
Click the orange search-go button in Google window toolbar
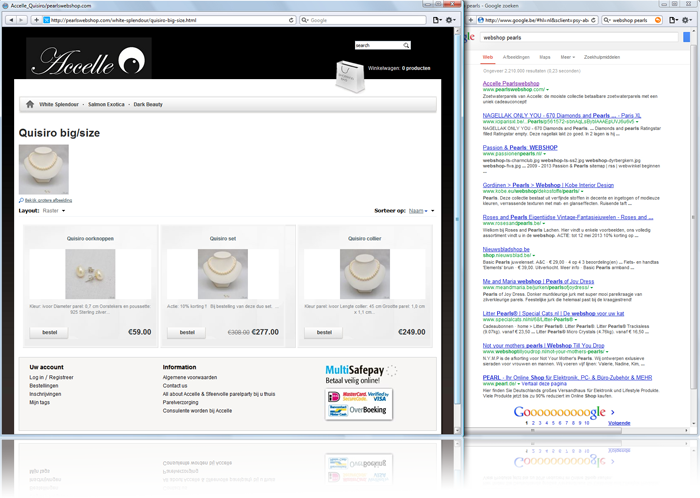[x=658, y=20]
